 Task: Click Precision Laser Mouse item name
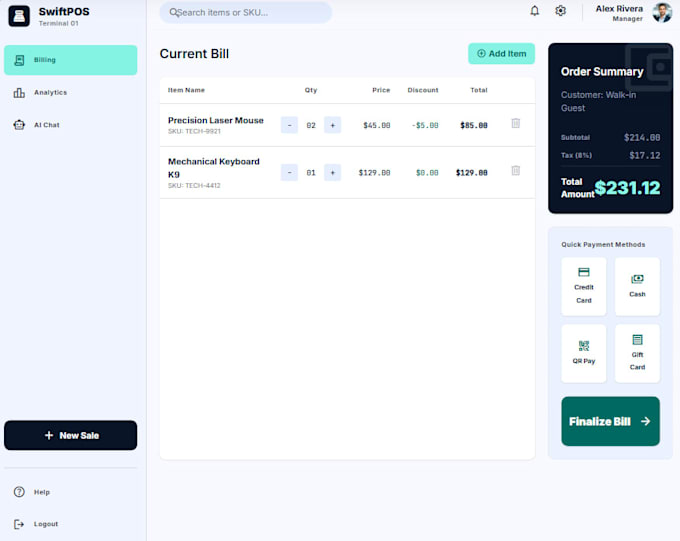click(216, 120)
